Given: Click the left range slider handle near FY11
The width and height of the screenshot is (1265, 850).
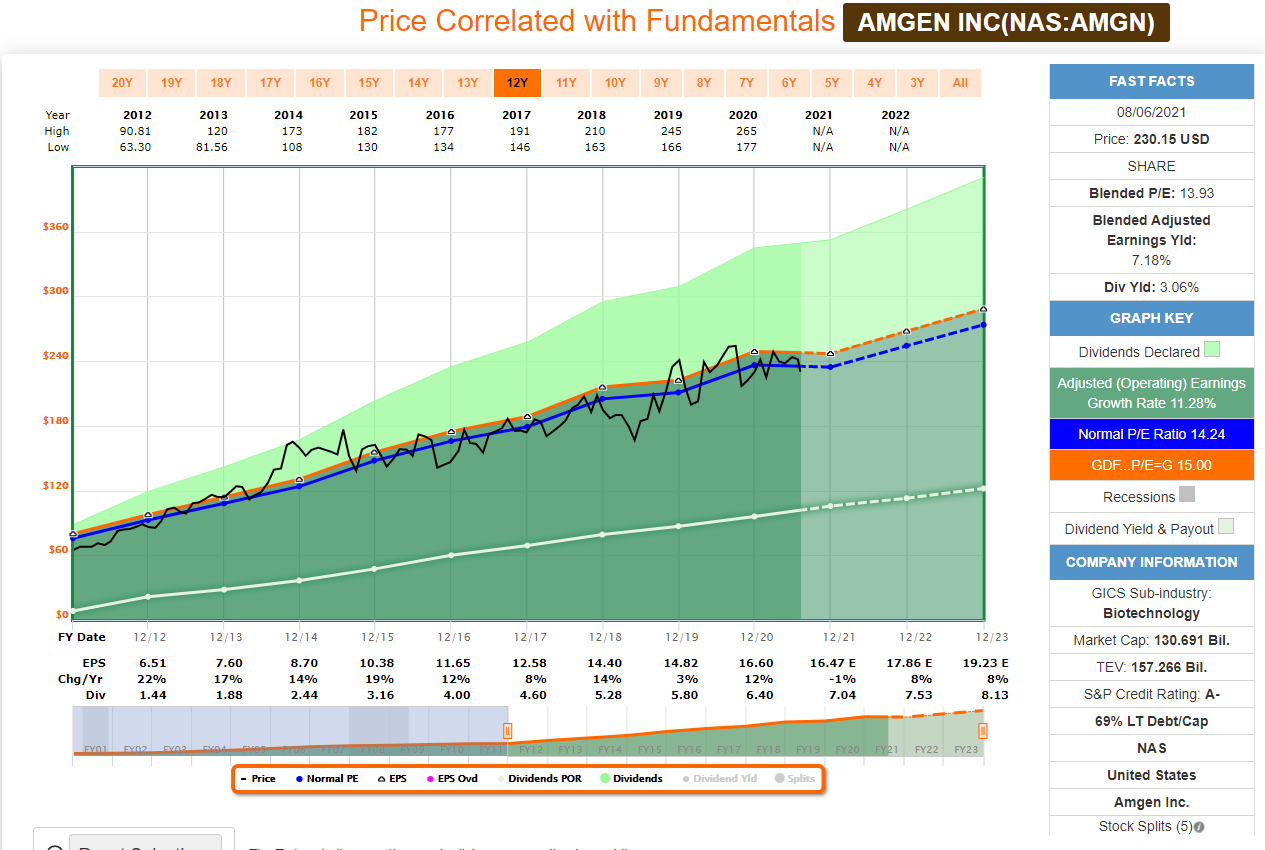Looking at the screenshot, I should (507, 731).
